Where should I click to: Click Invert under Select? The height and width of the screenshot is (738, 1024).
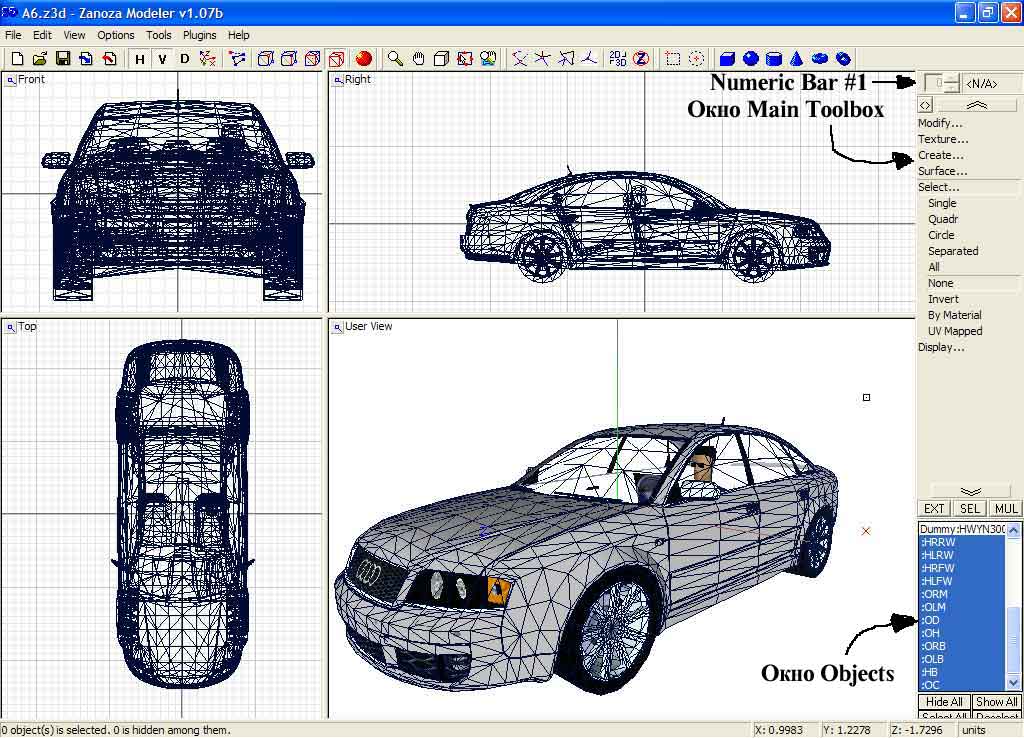[x=943, y=299]
